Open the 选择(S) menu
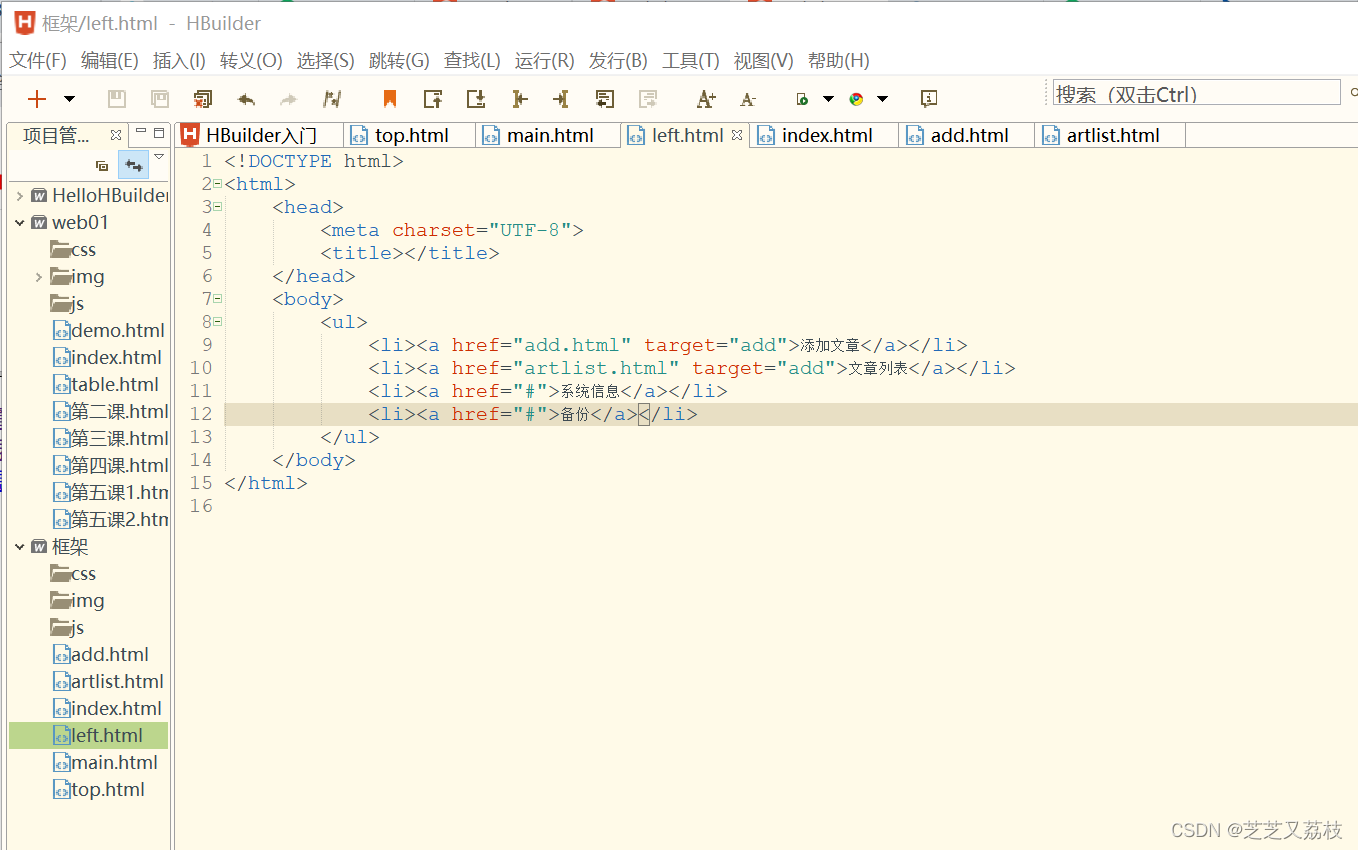Image resolution: width=1358 pixels, height=850 pixels. [x=326, y=61]
